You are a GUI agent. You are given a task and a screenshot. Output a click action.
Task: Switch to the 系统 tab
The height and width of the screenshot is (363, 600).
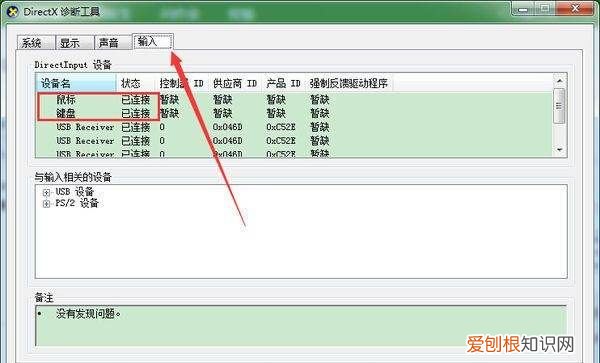(x=36, y=42)
